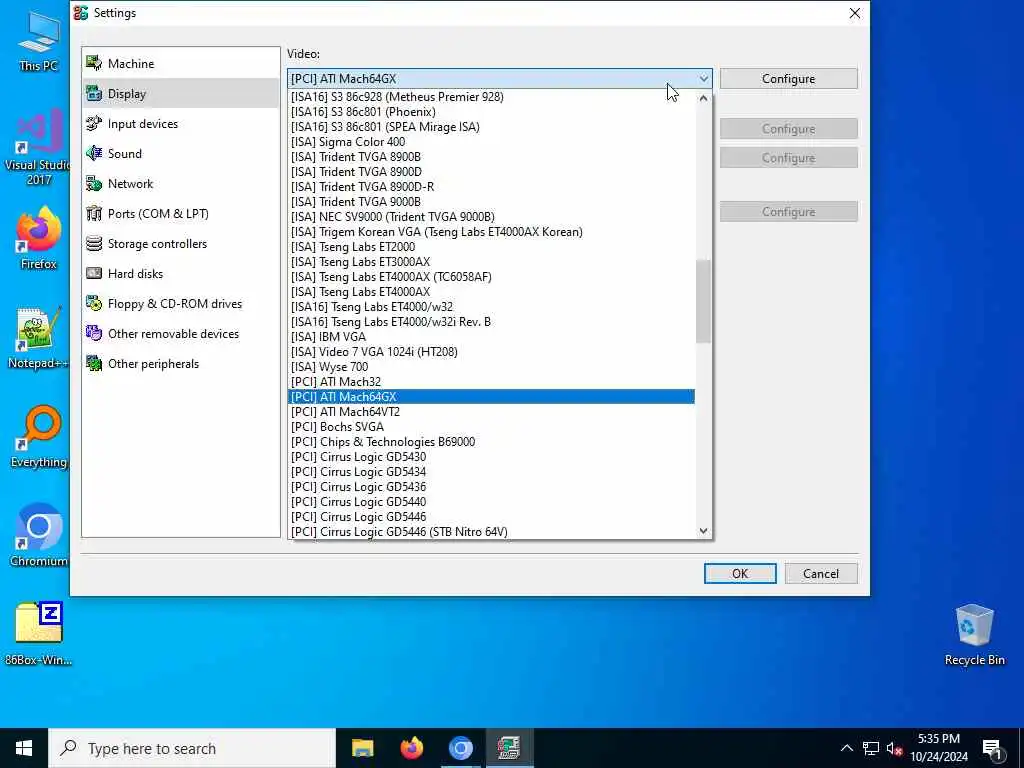Open Other peripherals settings
This screenshot has height=768, width=1024.
click(181, 364)
